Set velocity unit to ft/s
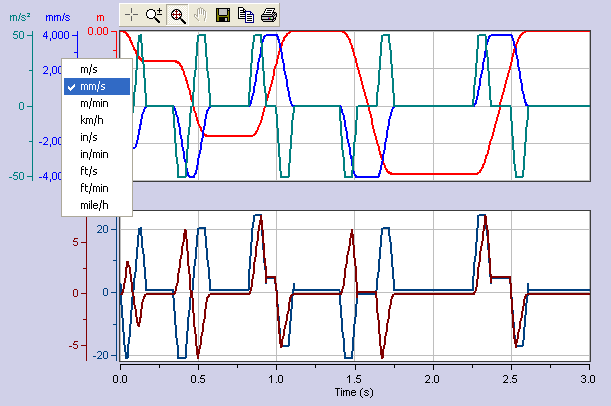The width and height of the screenshot is (611, 406). click(x=88, y=171)
